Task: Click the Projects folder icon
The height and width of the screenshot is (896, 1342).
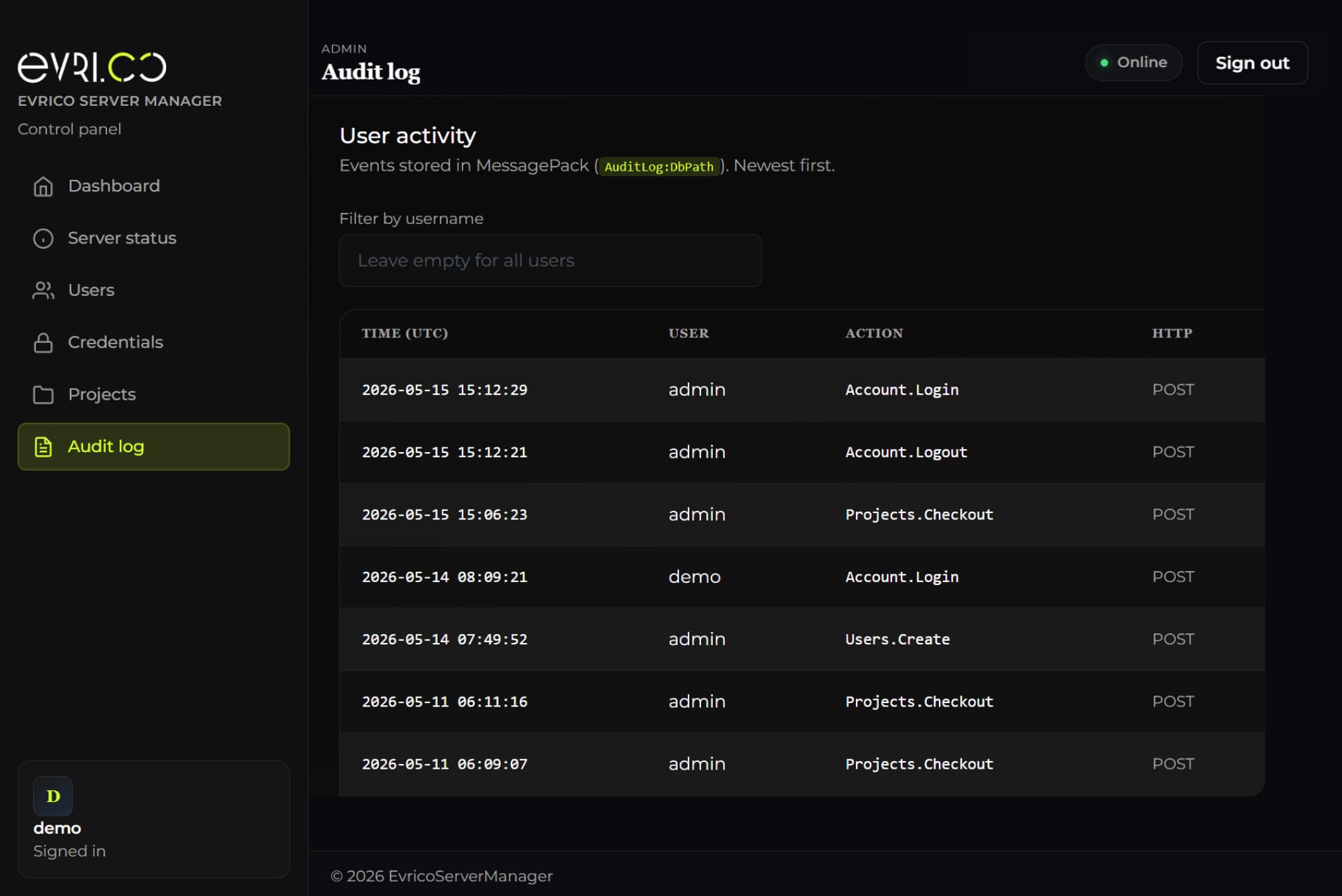Action: click(43, 395)
